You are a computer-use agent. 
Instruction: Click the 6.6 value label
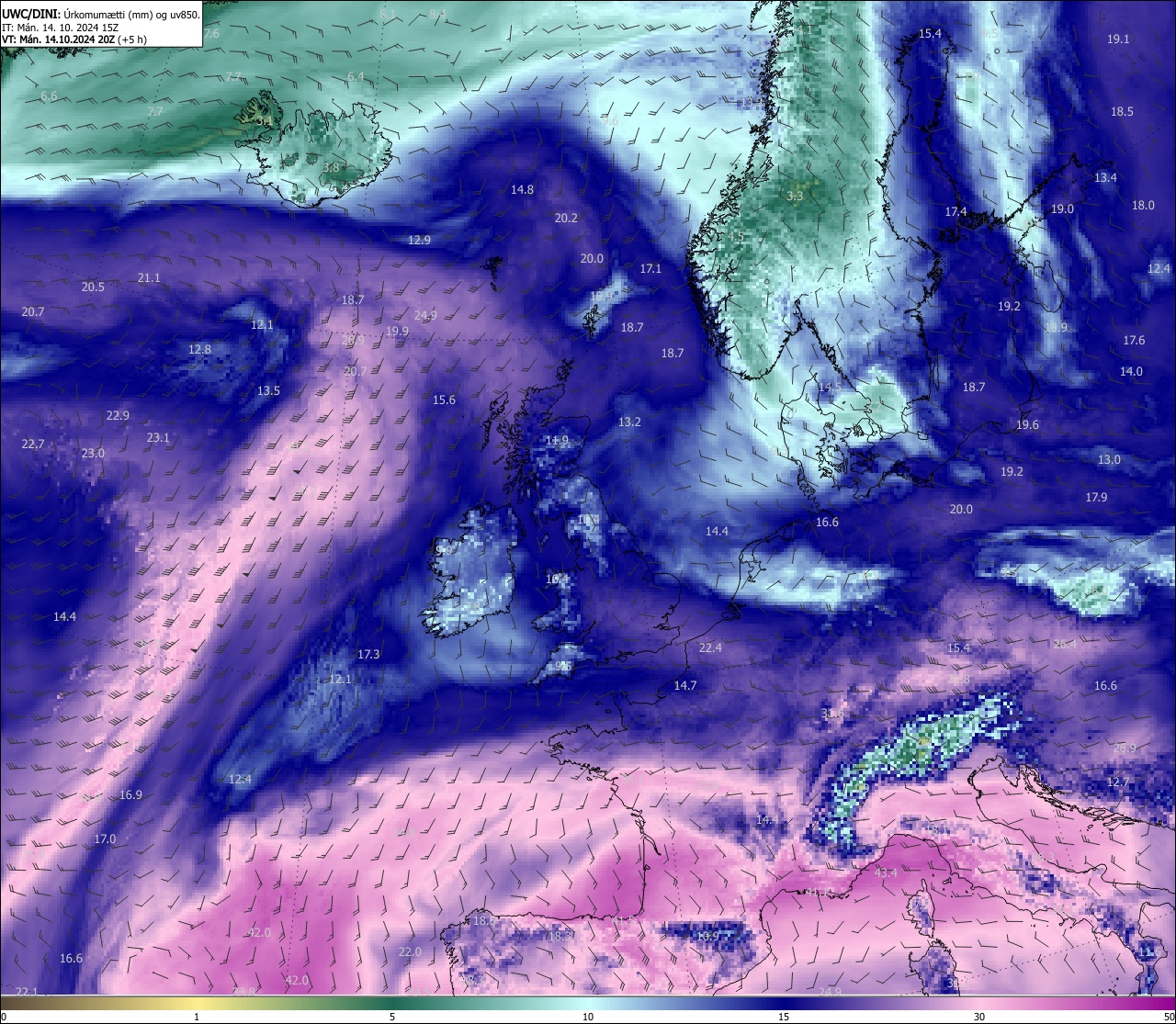pos(49,96)
